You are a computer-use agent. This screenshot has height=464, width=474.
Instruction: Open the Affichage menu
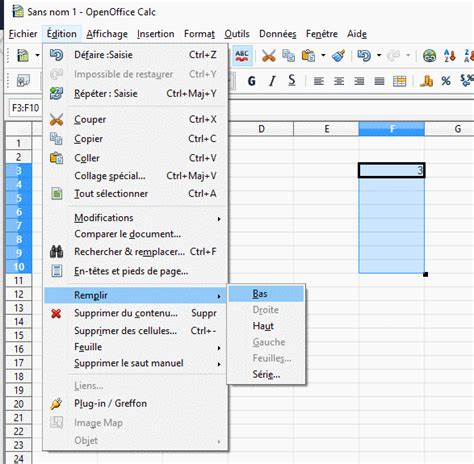107,34
